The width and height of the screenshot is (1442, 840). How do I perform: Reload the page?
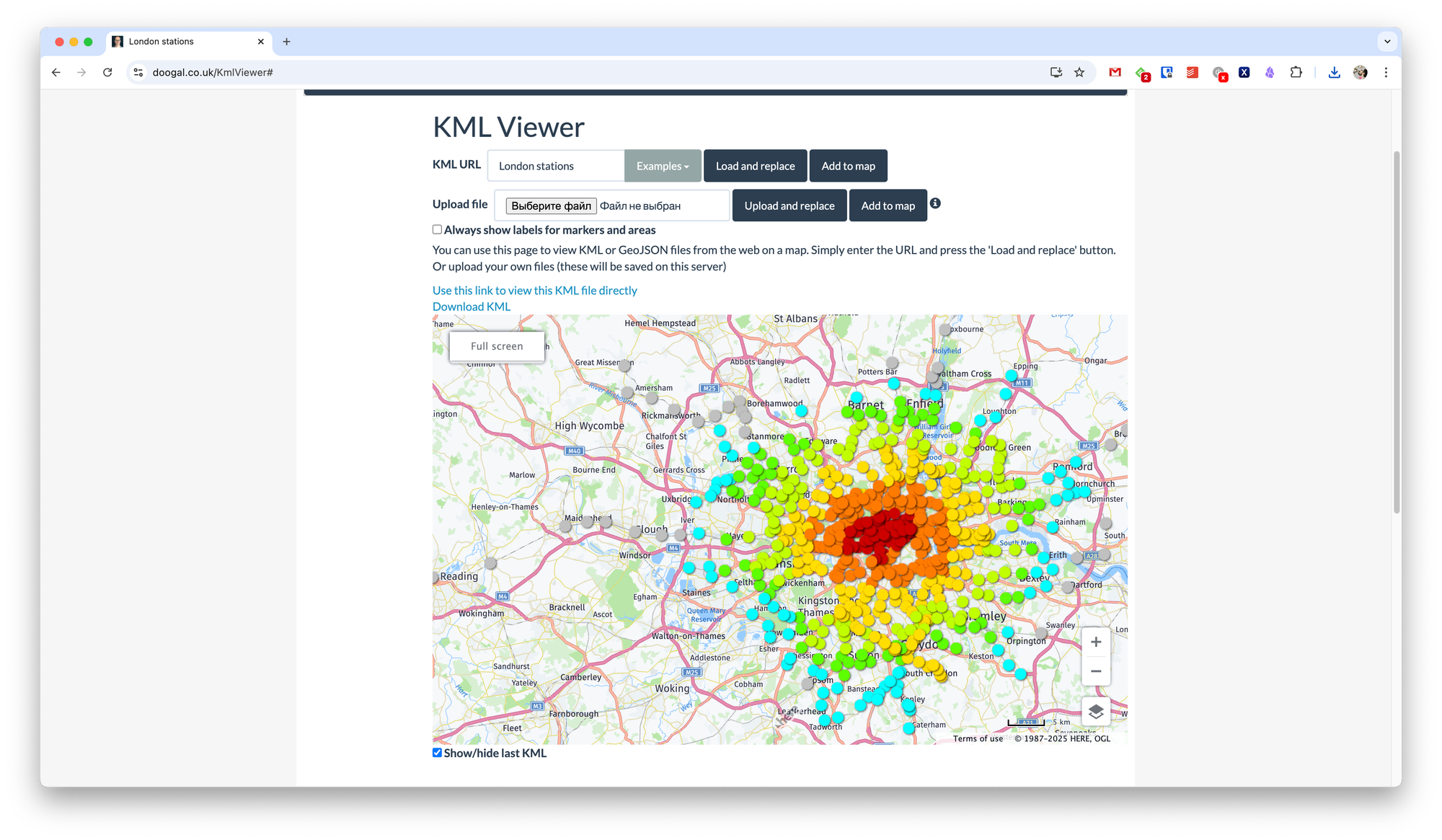107,72
